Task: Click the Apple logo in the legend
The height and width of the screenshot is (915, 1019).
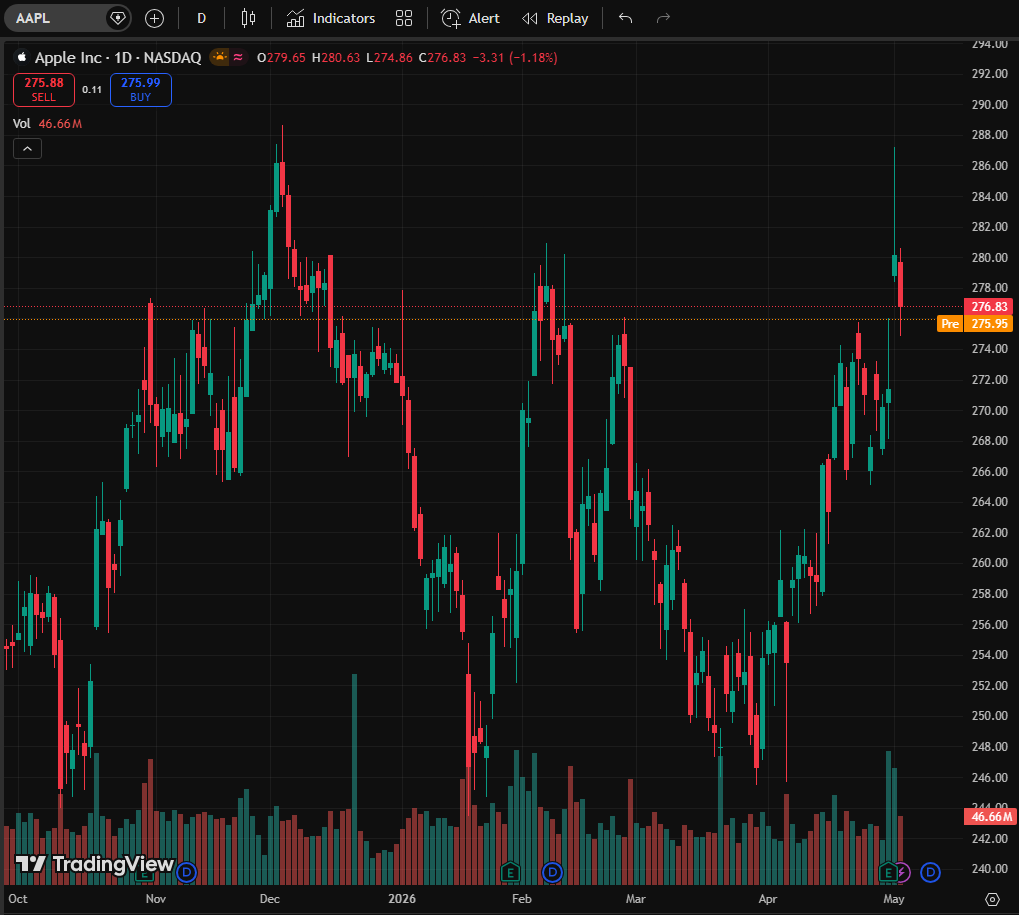Action: (21, 57)
